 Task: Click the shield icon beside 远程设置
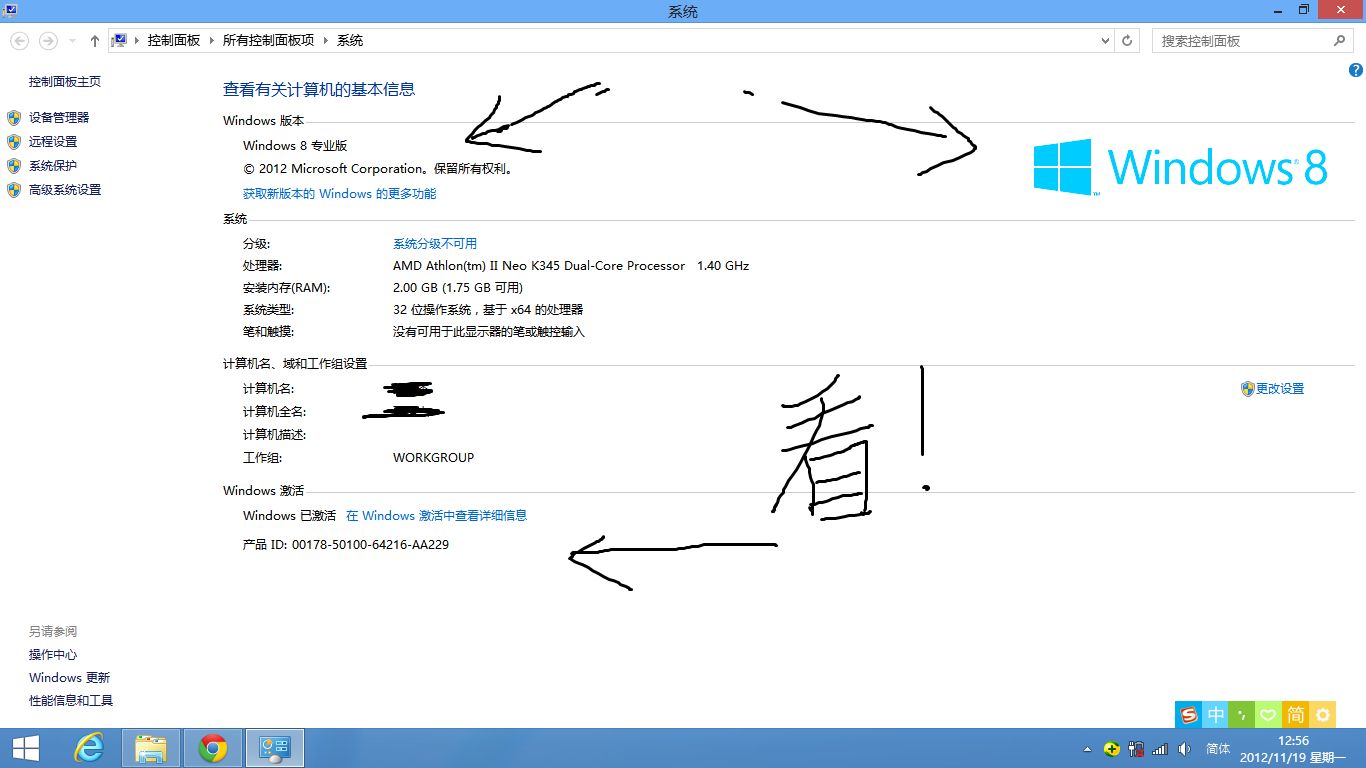click(14, 142)
